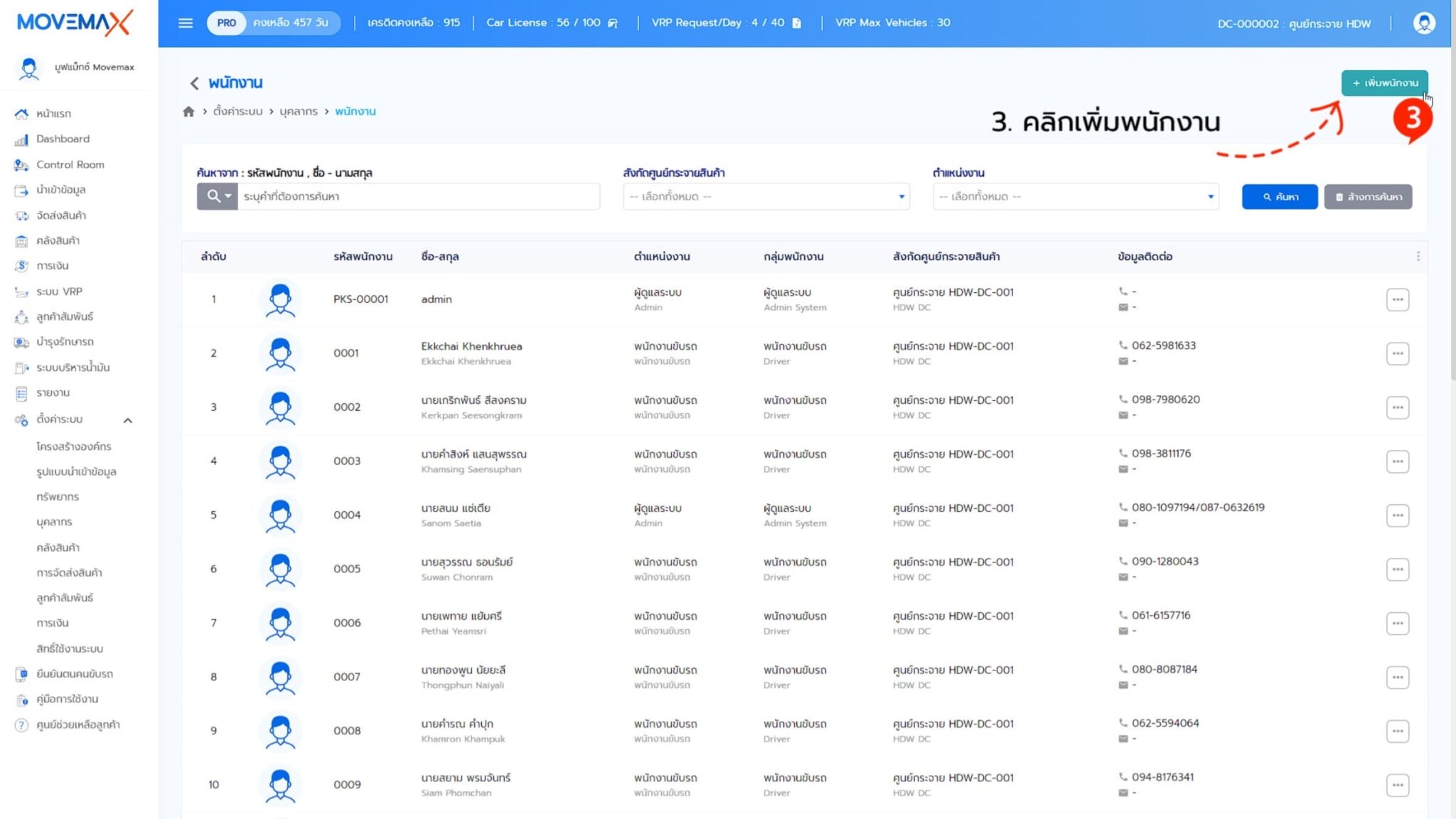1456x819 pixels.
Task: Click the home breadcrumb icon
Action: [x=188, y=112]
